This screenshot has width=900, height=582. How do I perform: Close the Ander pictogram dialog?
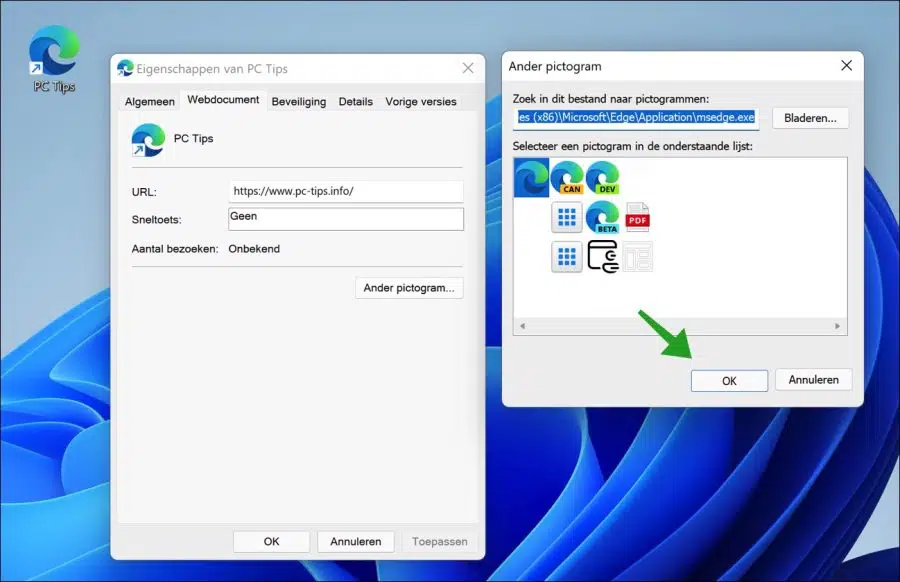[x=846, y=66]
